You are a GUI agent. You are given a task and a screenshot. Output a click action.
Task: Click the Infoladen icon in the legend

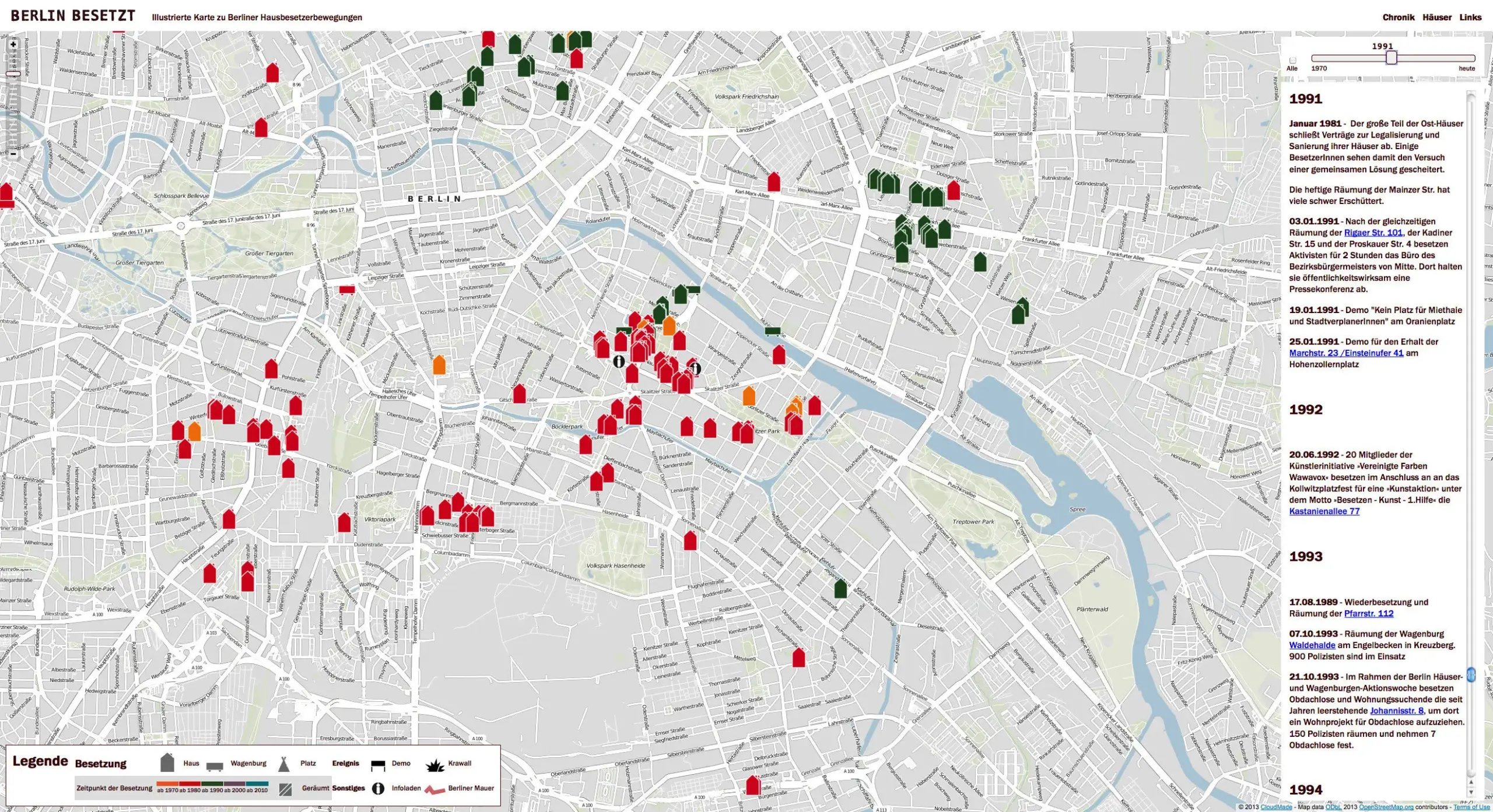point(378,788)
